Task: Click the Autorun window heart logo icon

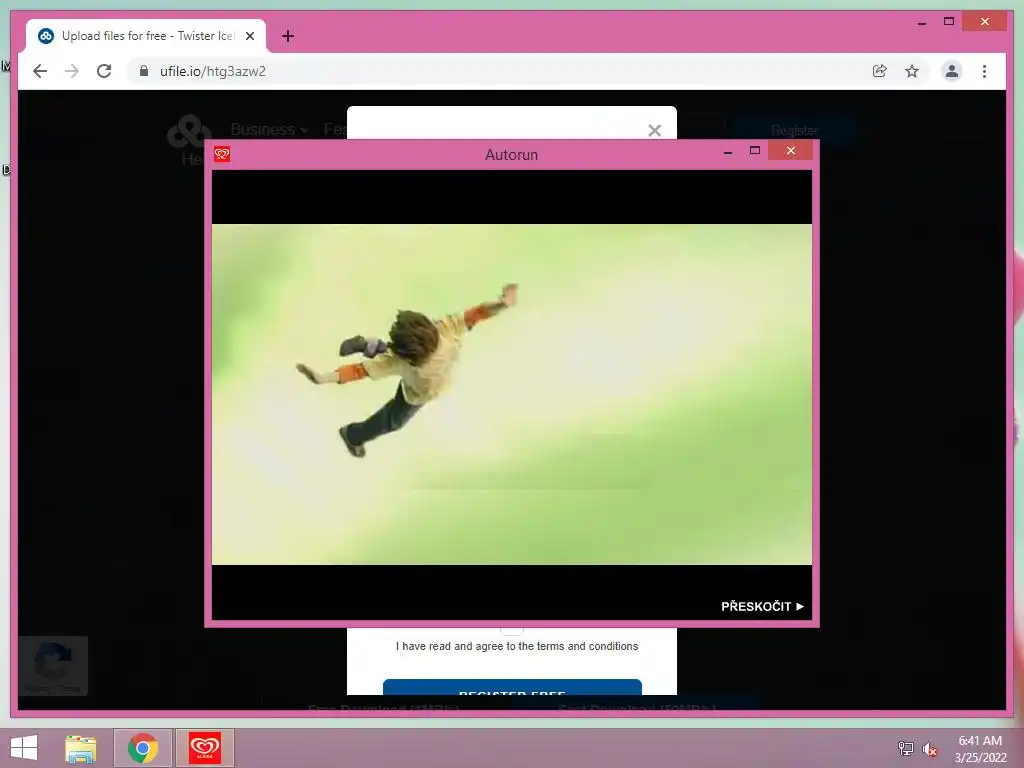Action: [x=222, y=154]
